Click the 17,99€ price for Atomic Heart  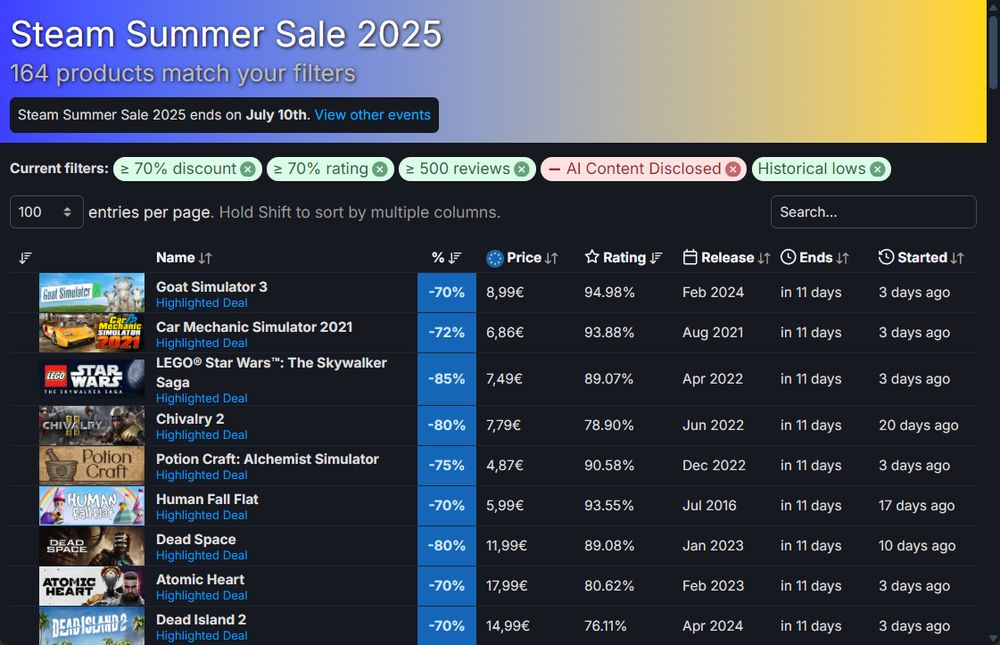[507, 586]
